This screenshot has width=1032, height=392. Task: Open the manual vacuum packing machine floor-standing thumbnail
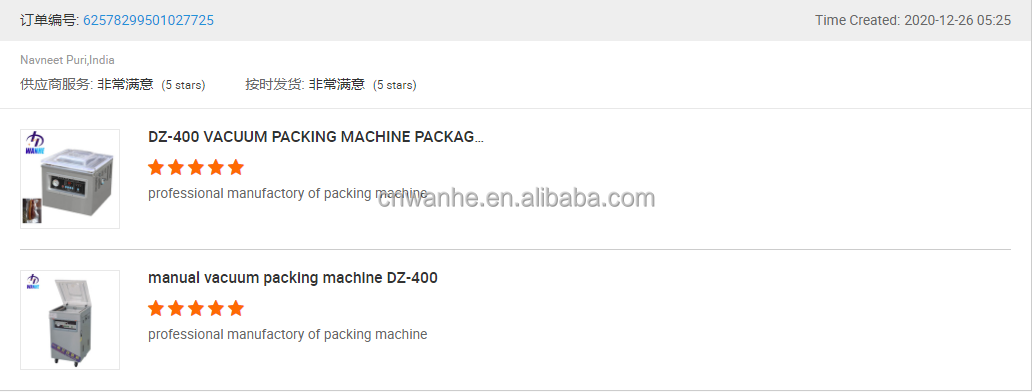coord(70,320)
